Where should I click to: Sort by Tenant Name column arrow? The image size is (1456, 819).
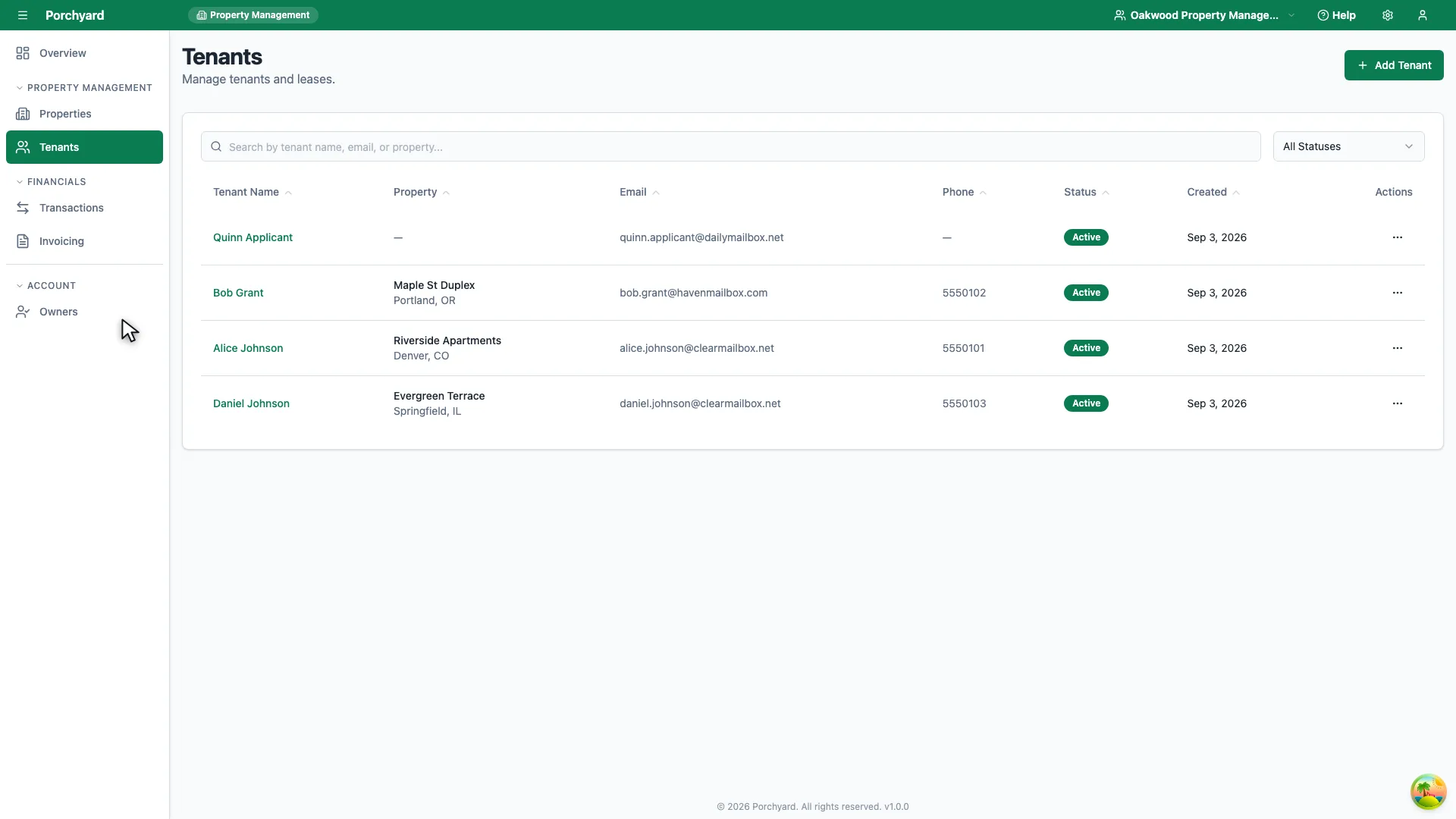[x=288, y=193]
